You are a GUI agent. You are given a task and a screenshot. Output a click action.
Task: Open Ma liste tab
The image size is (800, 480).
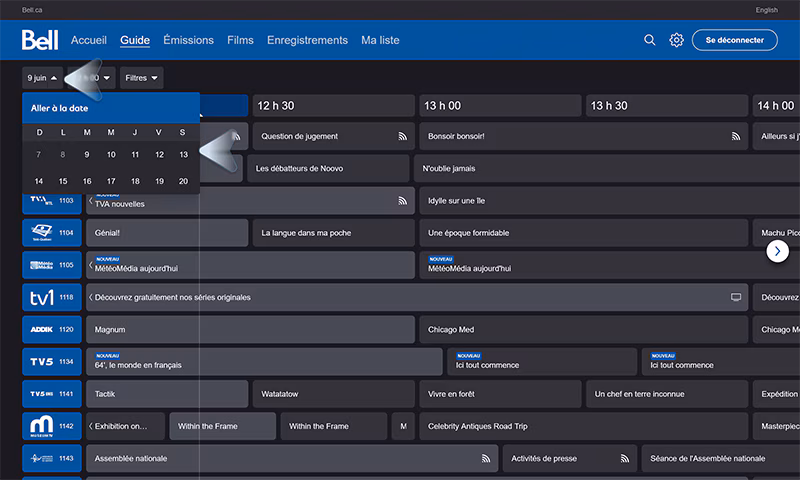click(x=380, y=40)
